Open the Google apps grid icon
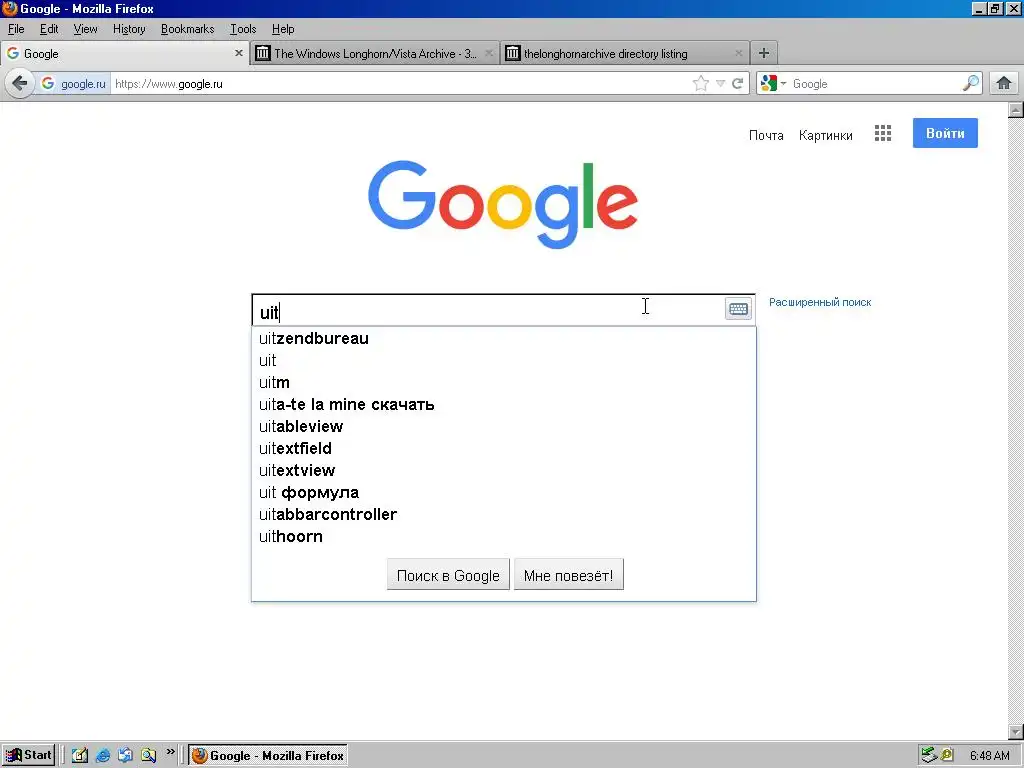This screenshot has width=1024, height=768. point(883,134)
